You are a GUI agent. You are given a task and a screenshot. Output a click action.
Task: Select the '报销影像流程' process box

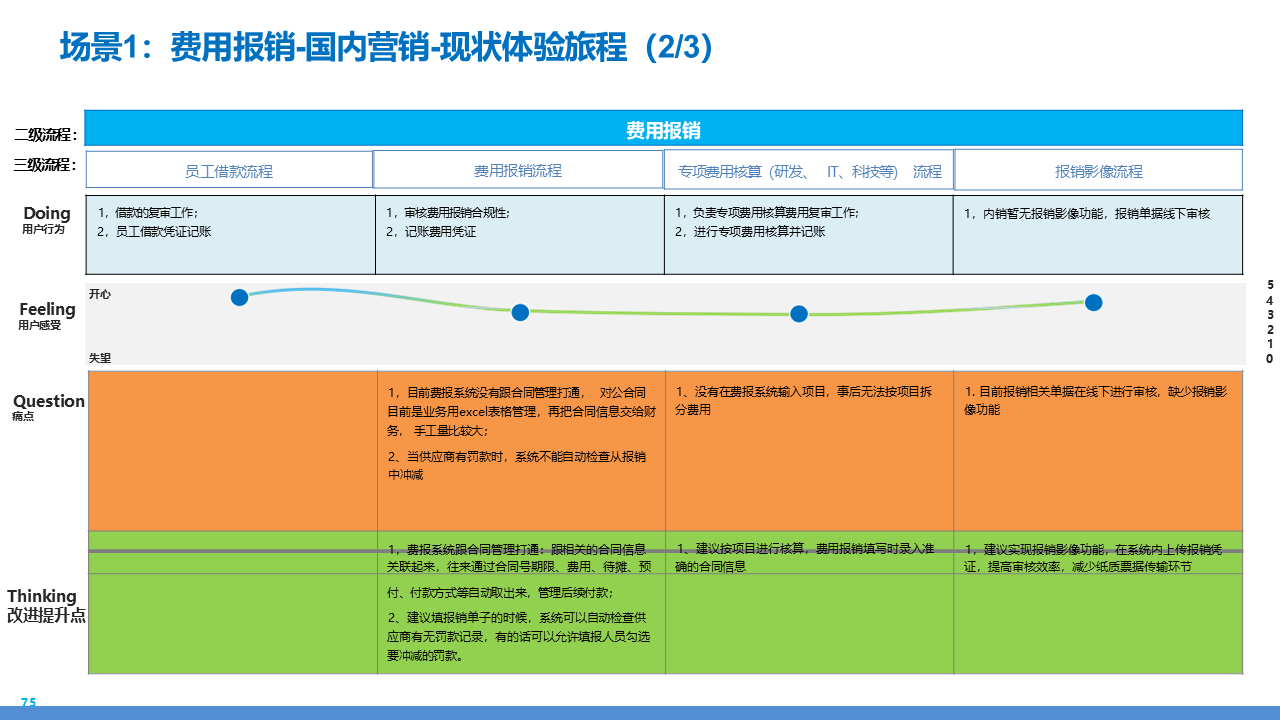click(x=1098, y=170)
